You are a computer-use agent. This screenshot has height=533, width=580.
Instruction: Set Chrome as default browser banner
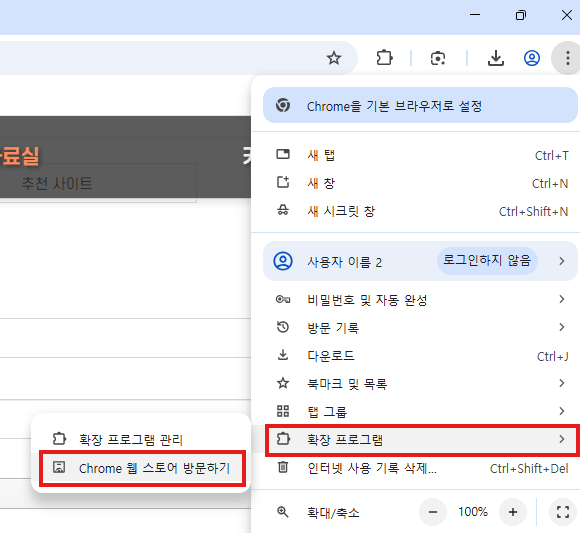click(x=420, y=106)
